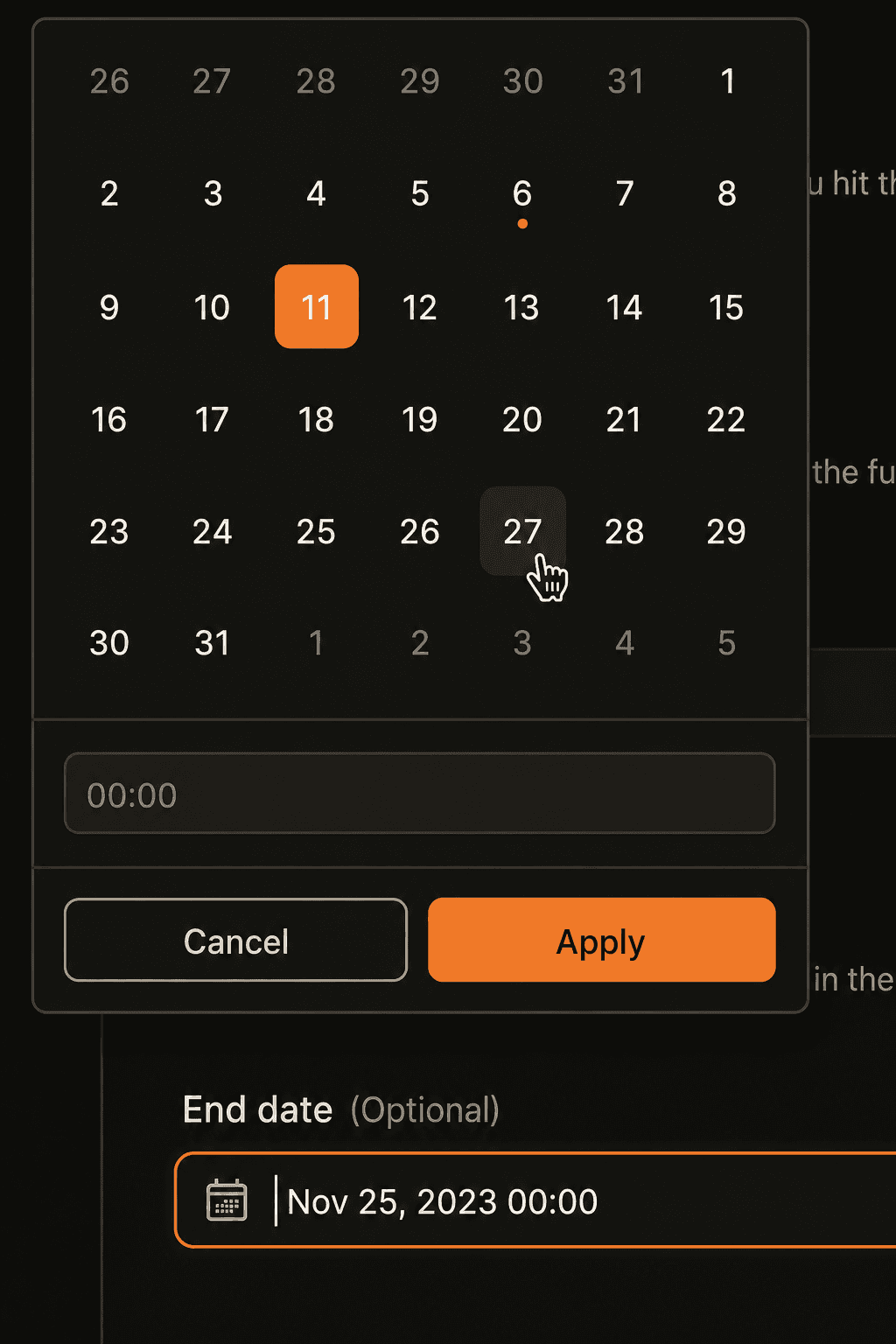Choose day 6 with the orange dot

(522, 193)
